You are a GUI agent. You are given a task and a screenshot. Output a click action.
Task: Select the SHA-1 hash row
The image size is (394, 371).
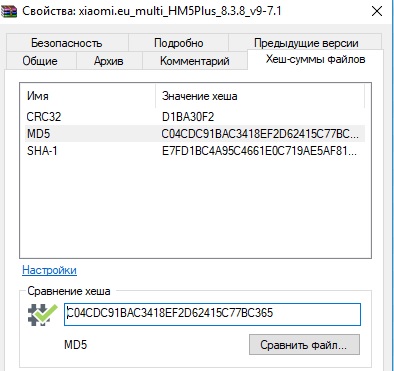pyautogui.click(x=195, y=151)
